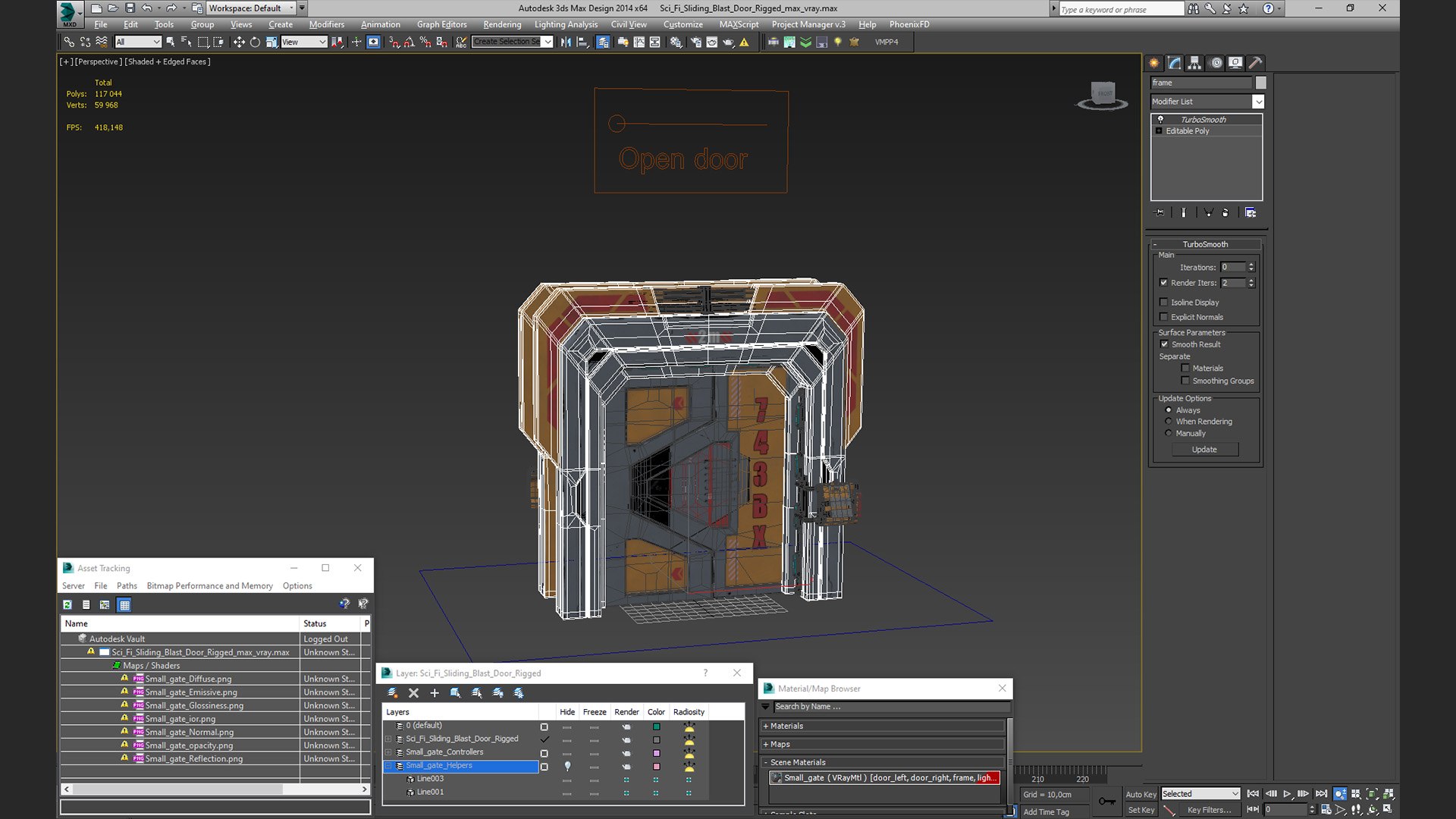Open the Display command panel tab

point(1235,63)
